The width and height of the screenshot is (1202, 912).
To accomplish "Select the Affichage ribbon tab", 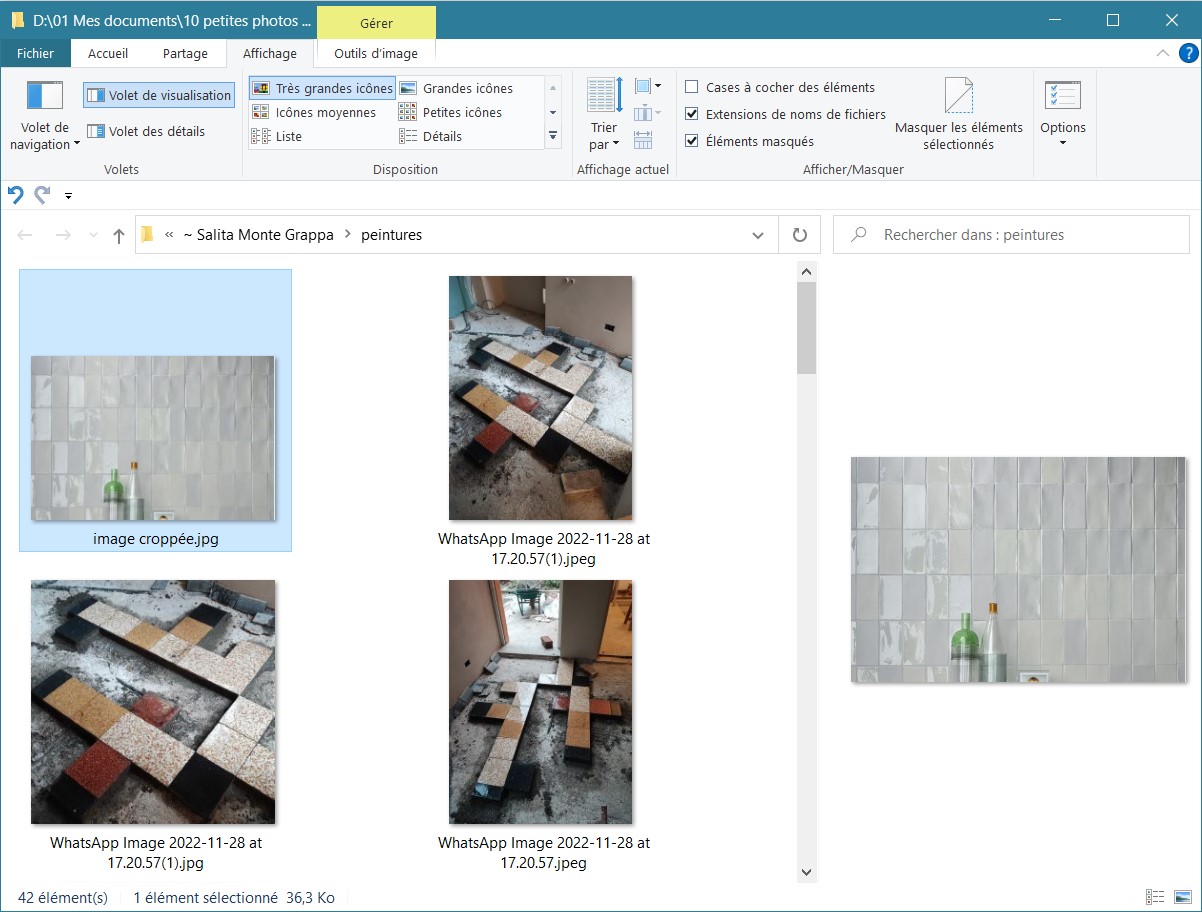I will pos(270,54).
